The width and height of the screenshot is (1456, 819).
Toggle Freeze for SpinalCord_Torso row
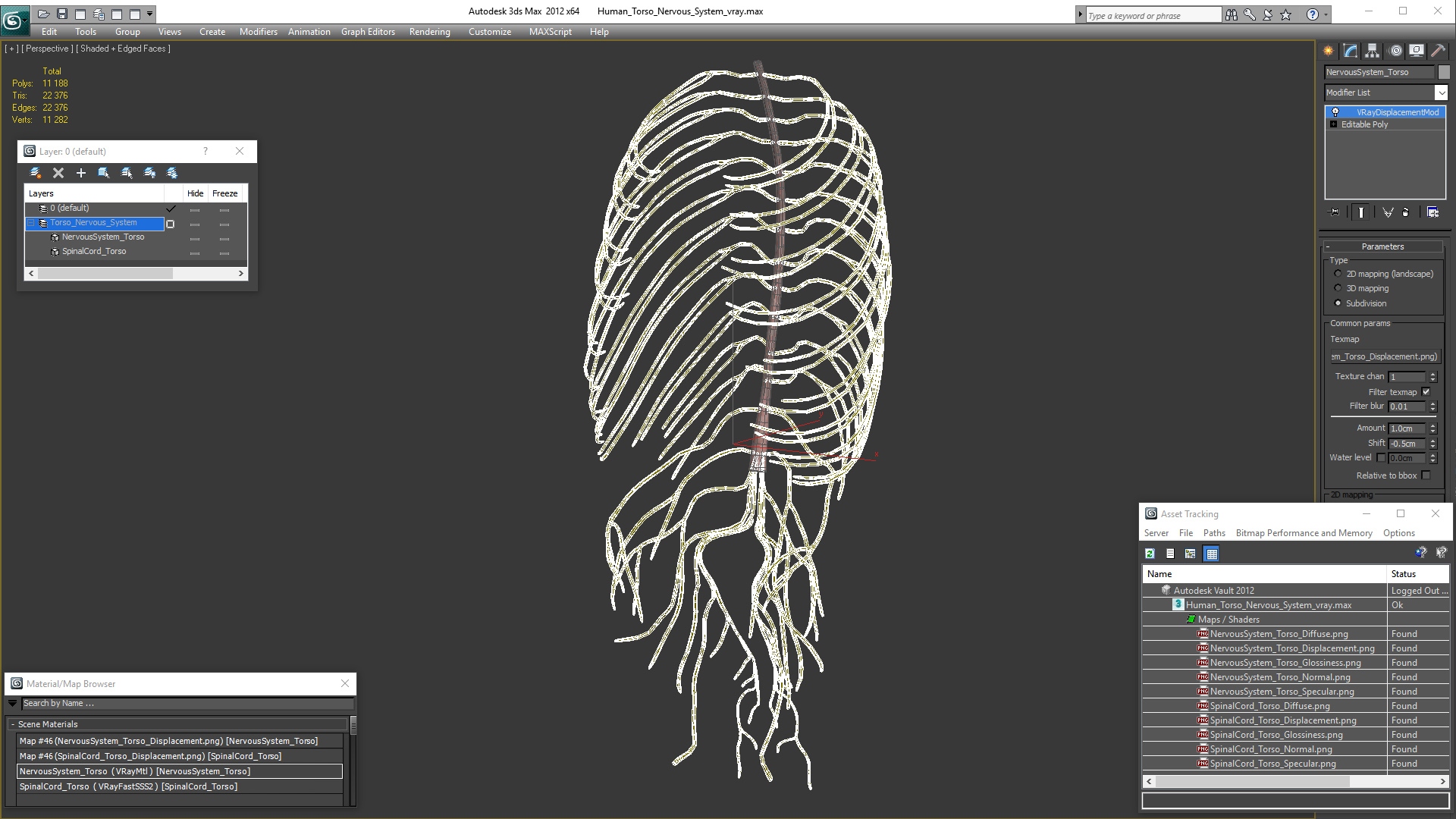point(224,253)
